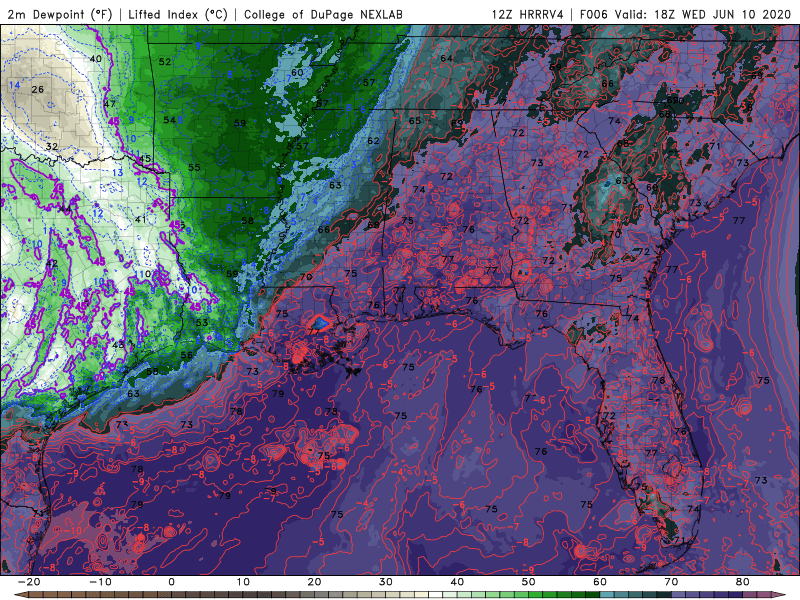Click the "43" dewpoint value on the map

click(118, 345)
